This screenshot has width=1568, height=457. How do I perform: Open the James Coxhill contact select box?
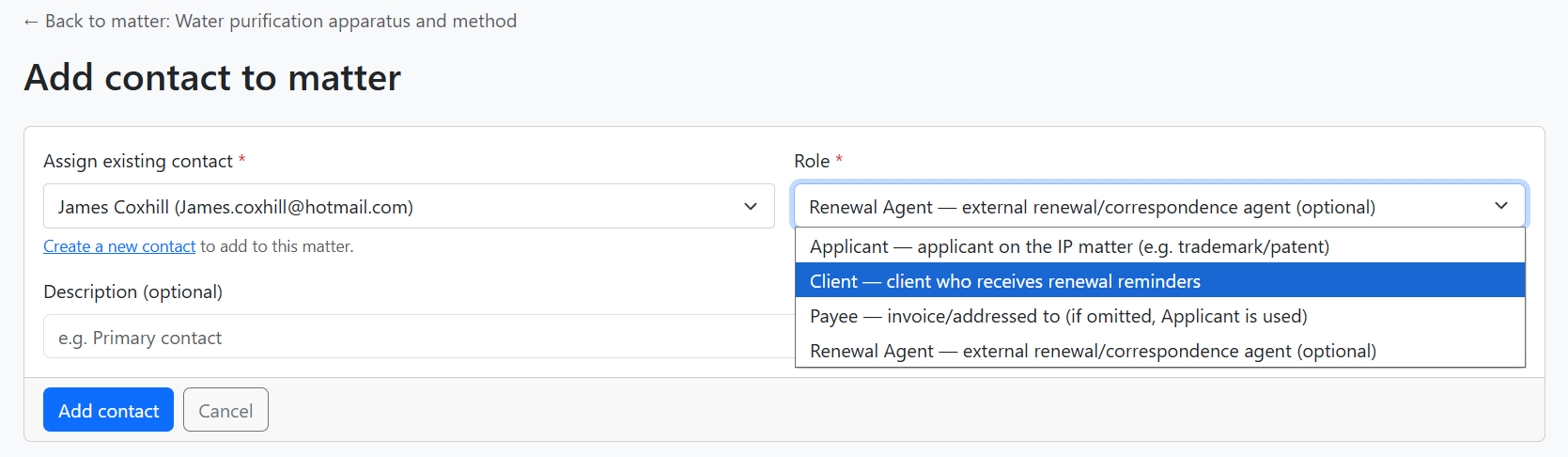(x=395, y=207)
